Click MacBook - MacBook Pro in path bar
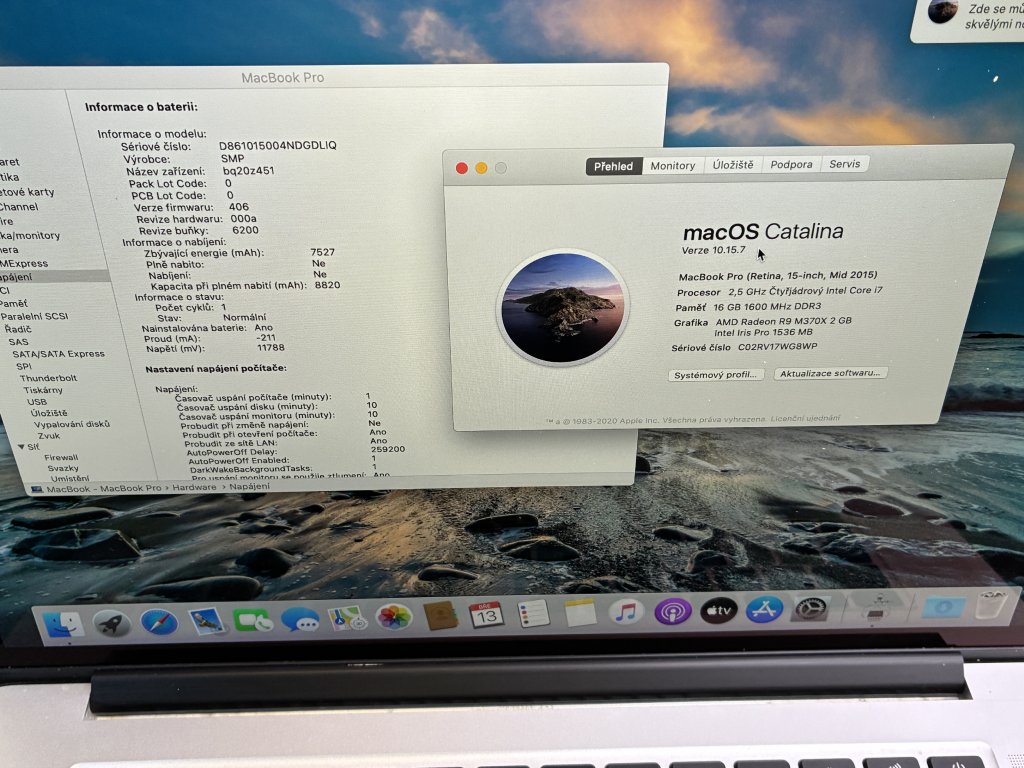 click(103, 488)
